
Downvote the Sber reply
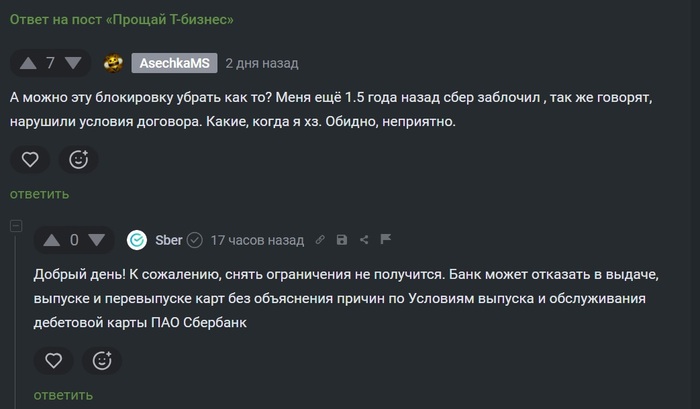click(97, 240)
